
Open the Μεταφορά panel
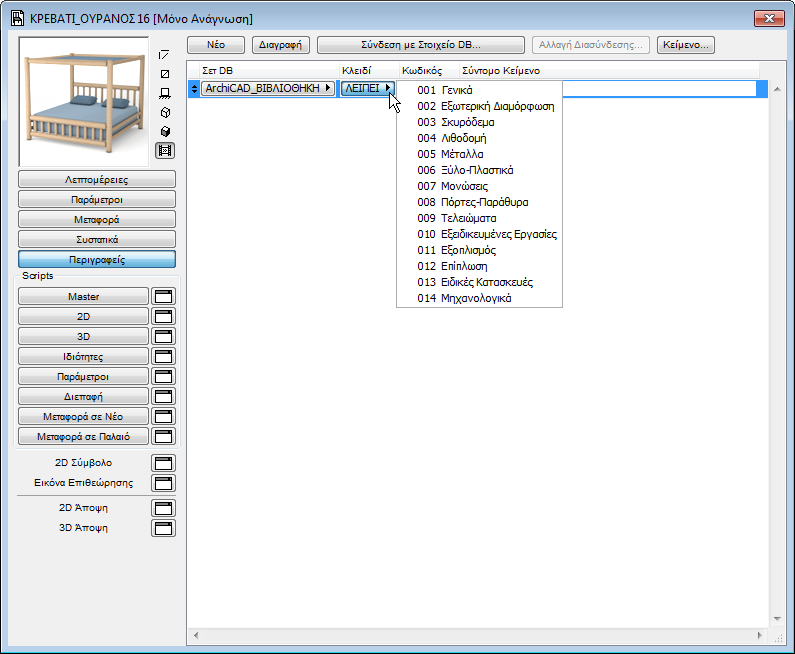(97, 220)
